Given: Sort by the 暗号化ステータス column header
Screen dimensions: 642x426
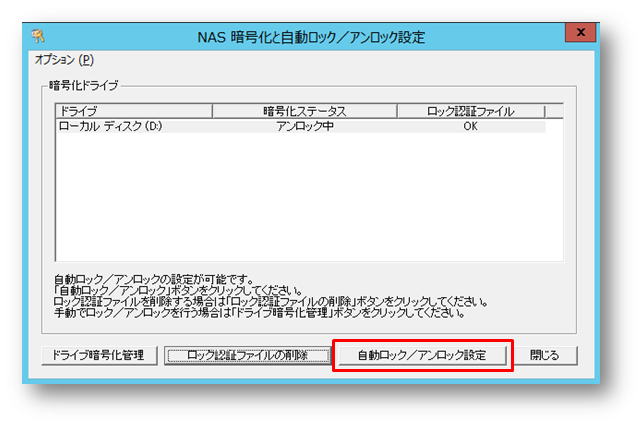Looking at the screenshot, I should pyautogui.click(x=305, y=111).
